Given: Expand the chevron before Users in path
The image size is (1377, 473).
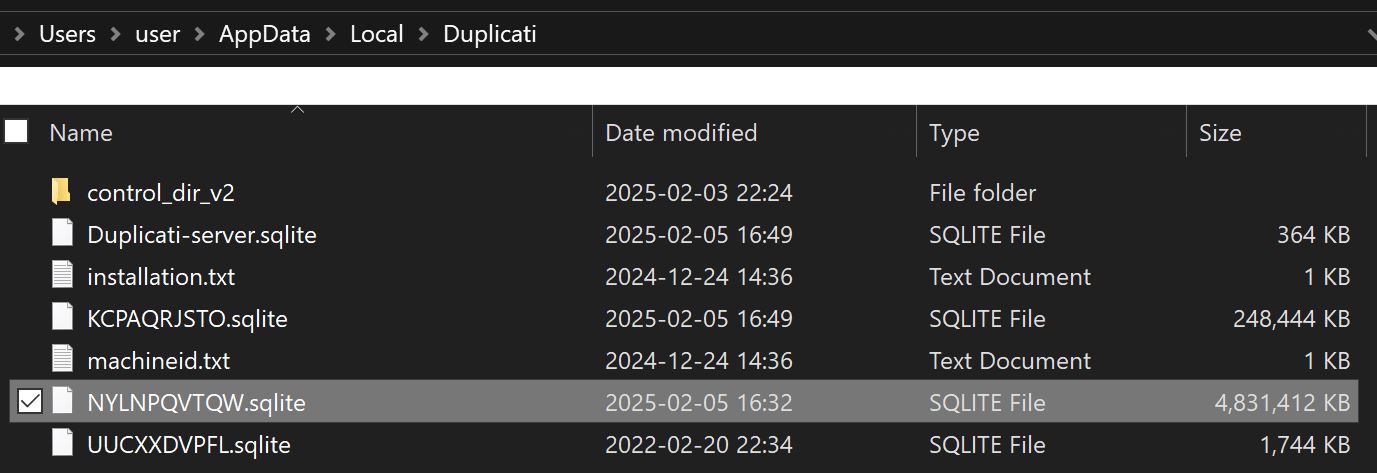Looking at the screenshot, I should click(20, 34).
